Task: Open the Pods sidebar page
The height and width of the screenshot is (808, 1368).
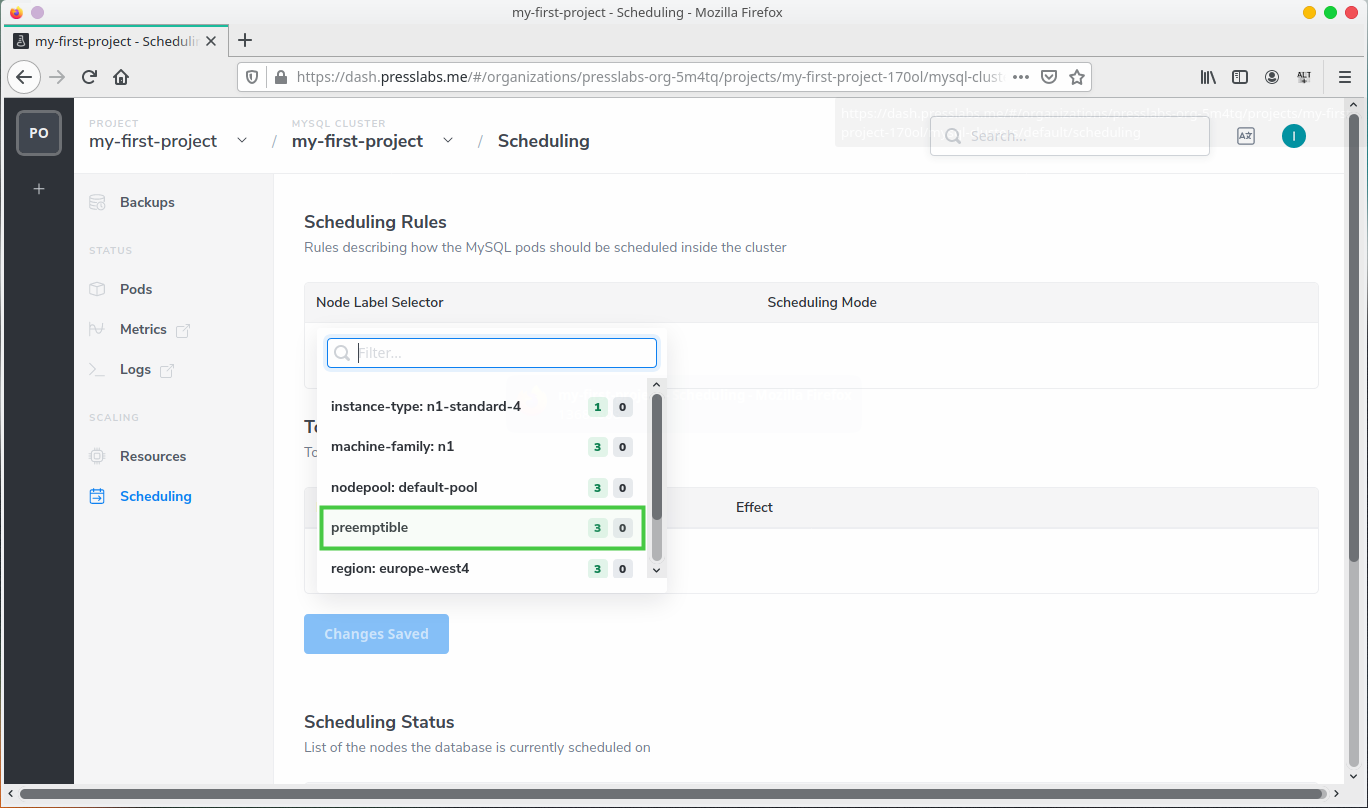Action: pyautogui.click(x=136, y=289)
